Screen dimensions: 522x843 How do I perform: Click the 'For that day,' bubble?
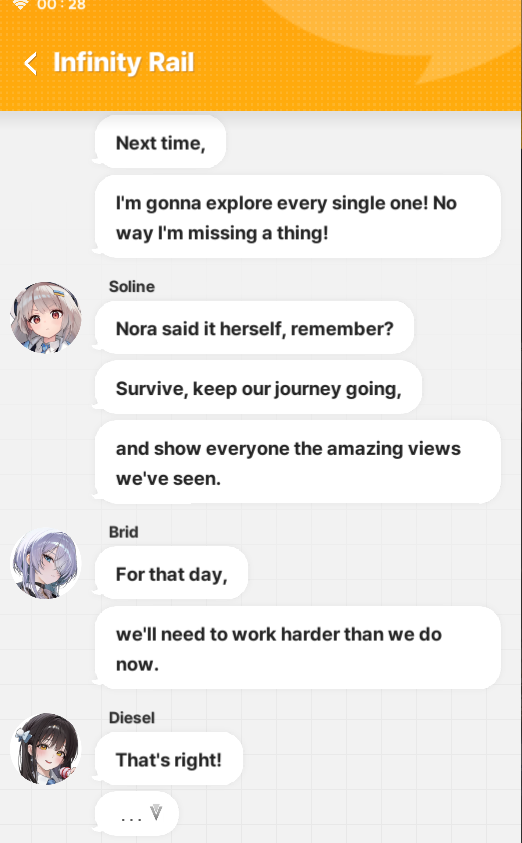(x=171, y=574)
